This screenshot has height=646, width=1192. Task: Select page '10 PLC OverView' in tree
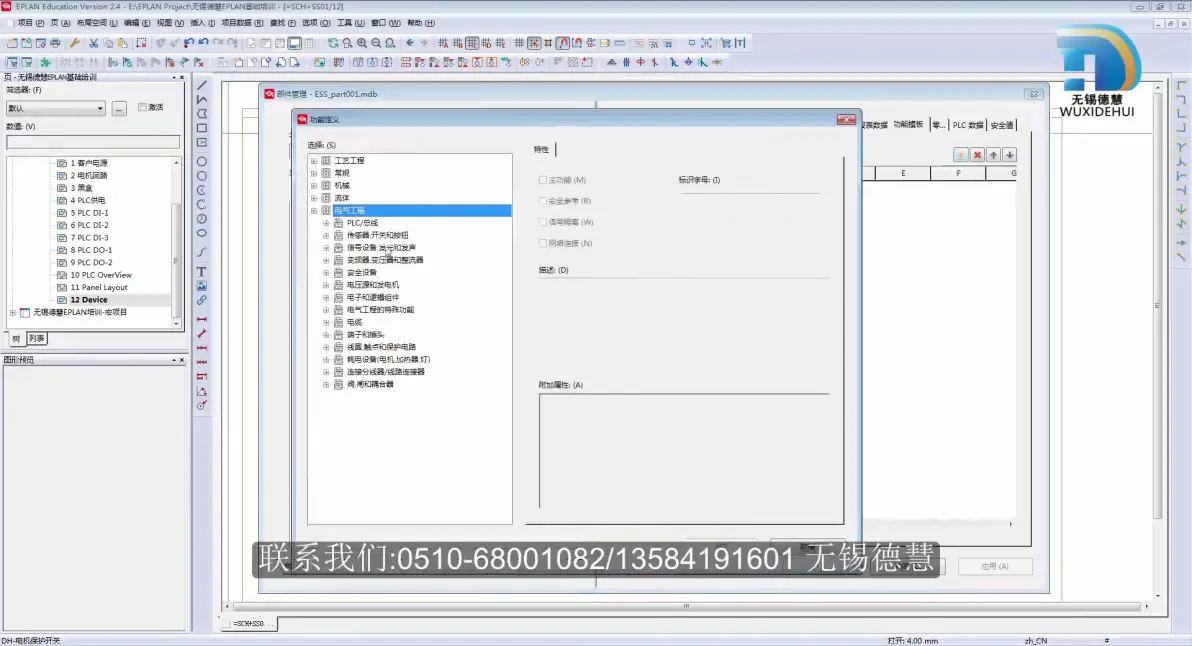tap(101, 275)
